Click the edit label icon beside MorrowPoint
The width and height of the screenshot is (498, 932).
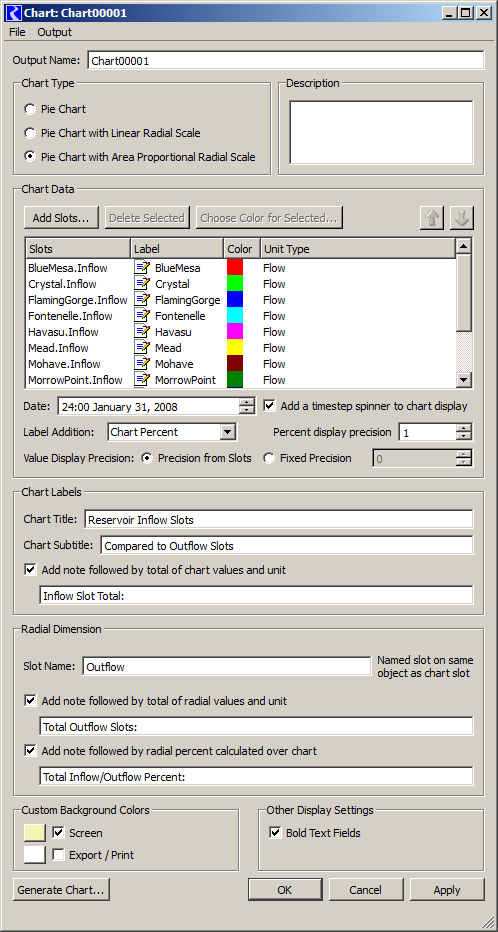coord(142,380)
